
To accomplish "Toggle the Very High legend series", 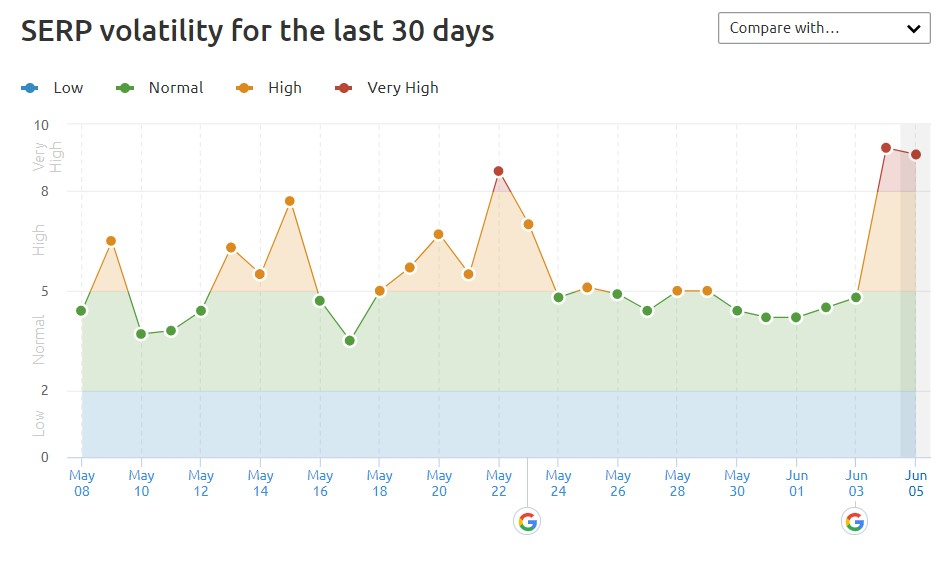I will (x=388, y=88).
